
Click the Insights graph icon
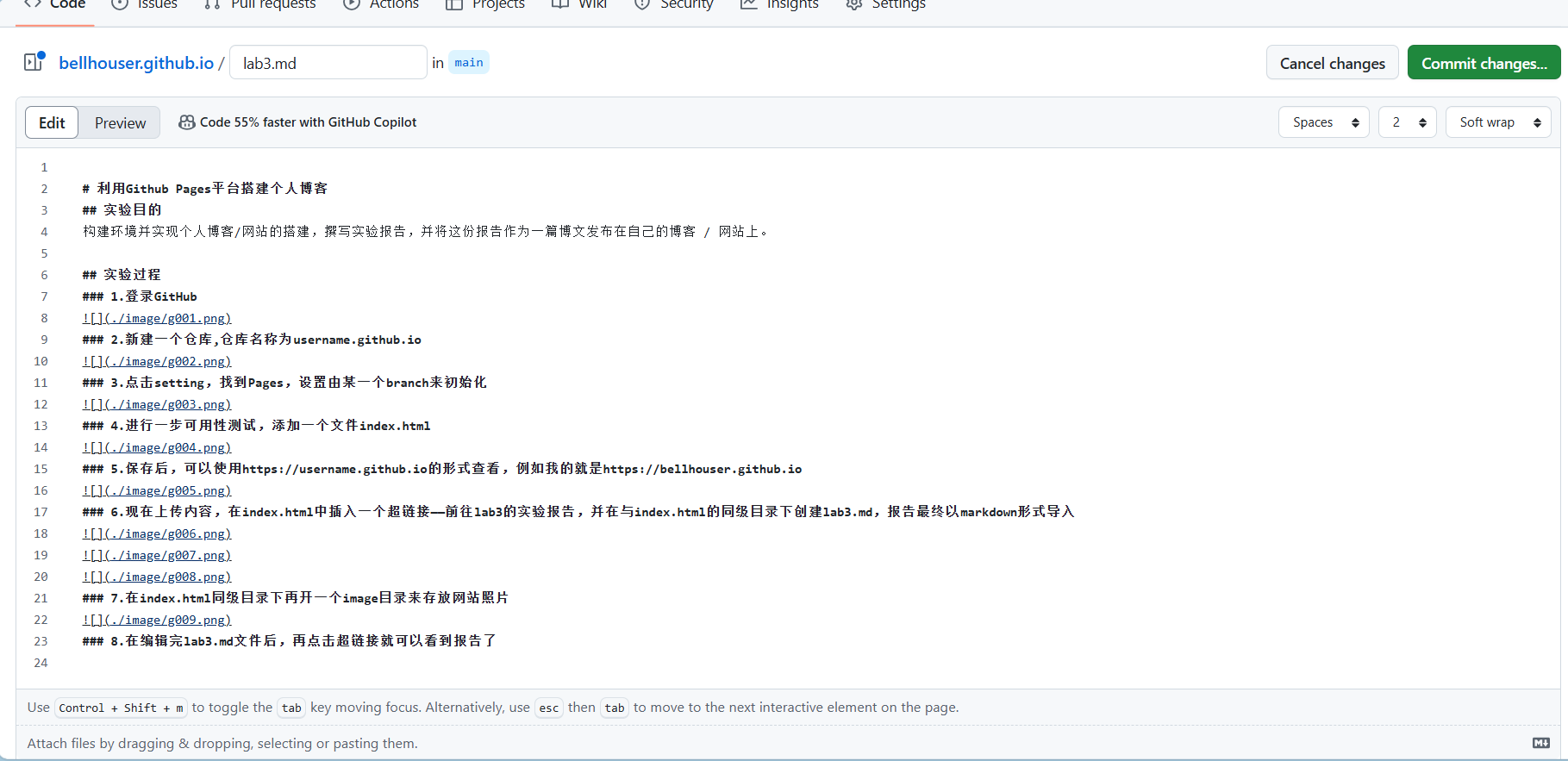click(x=748, y=4)
